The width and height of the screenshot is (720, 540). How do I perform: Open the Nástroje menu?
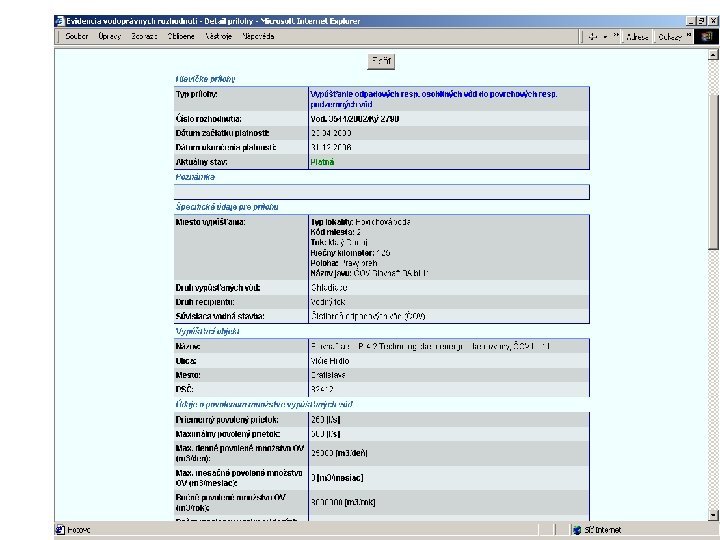(219, 36)
